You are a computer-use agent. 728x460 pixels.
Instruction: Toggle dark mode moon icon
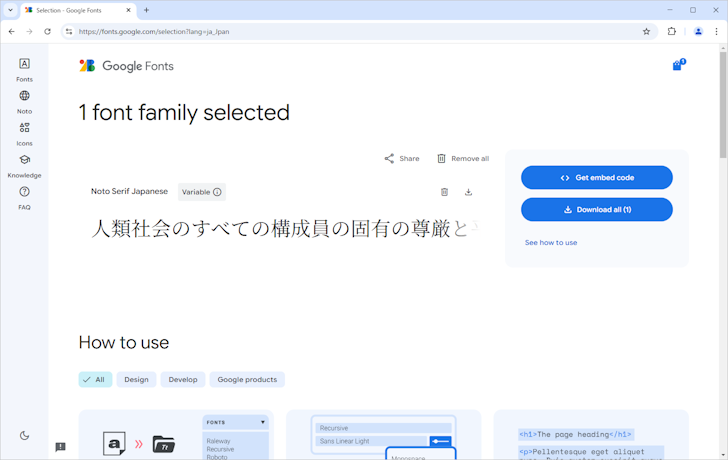click(x=24, y=435)
